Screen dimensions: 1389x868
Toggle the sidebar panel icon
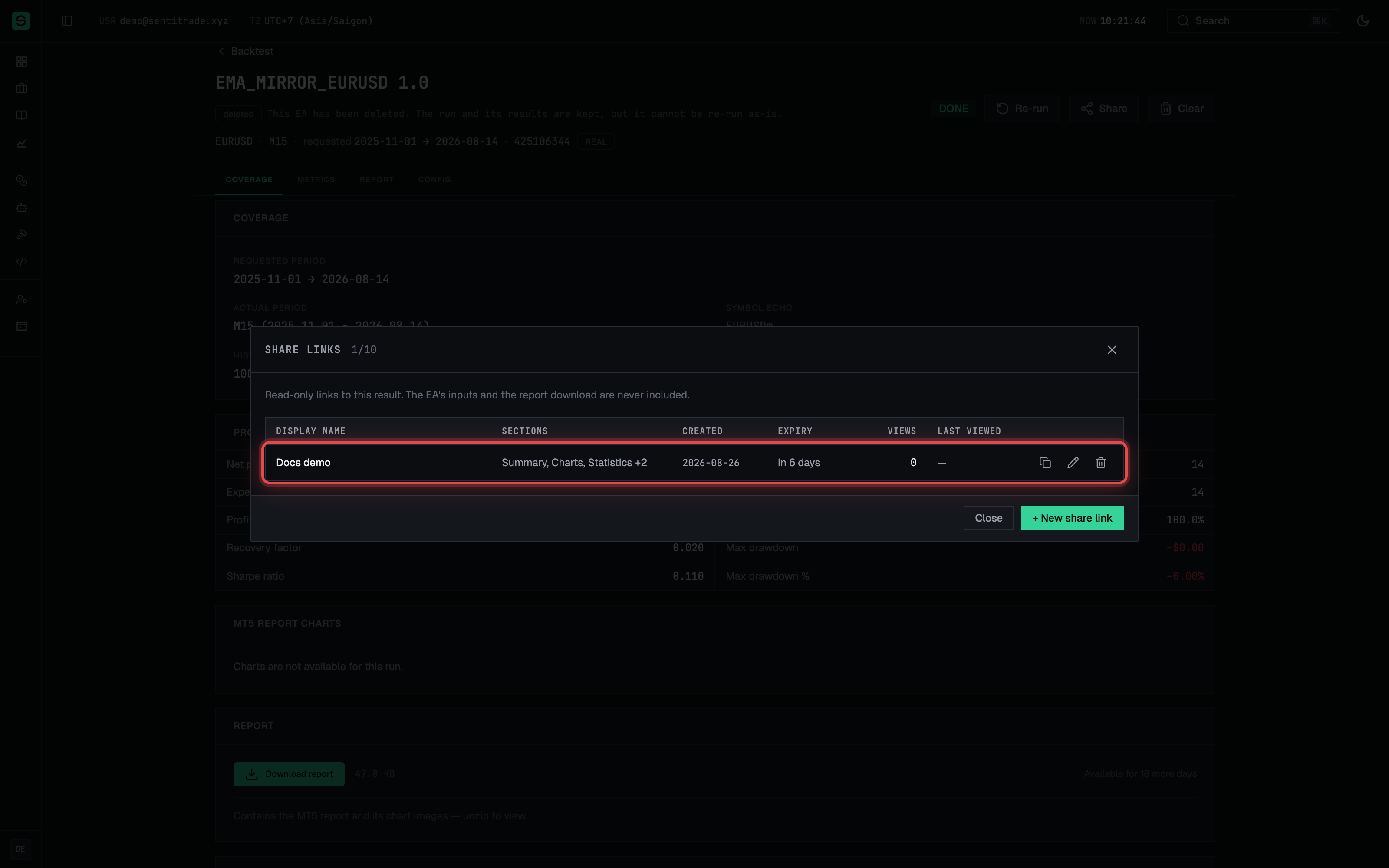66,21
